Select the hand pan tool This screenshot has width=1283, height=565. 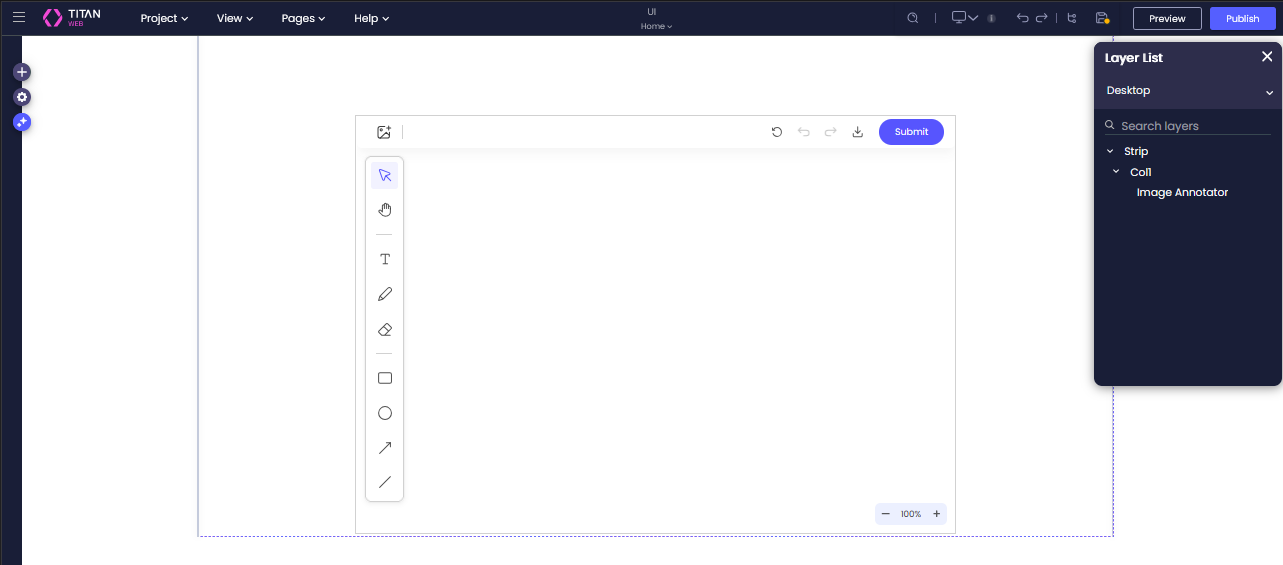pyautogui.click(x=385, y=210)
